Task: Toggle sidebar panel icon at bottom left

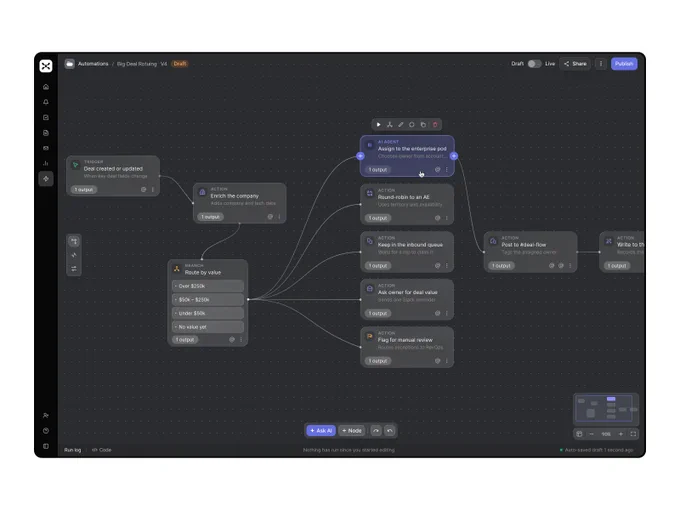Action: pos(46,446)
